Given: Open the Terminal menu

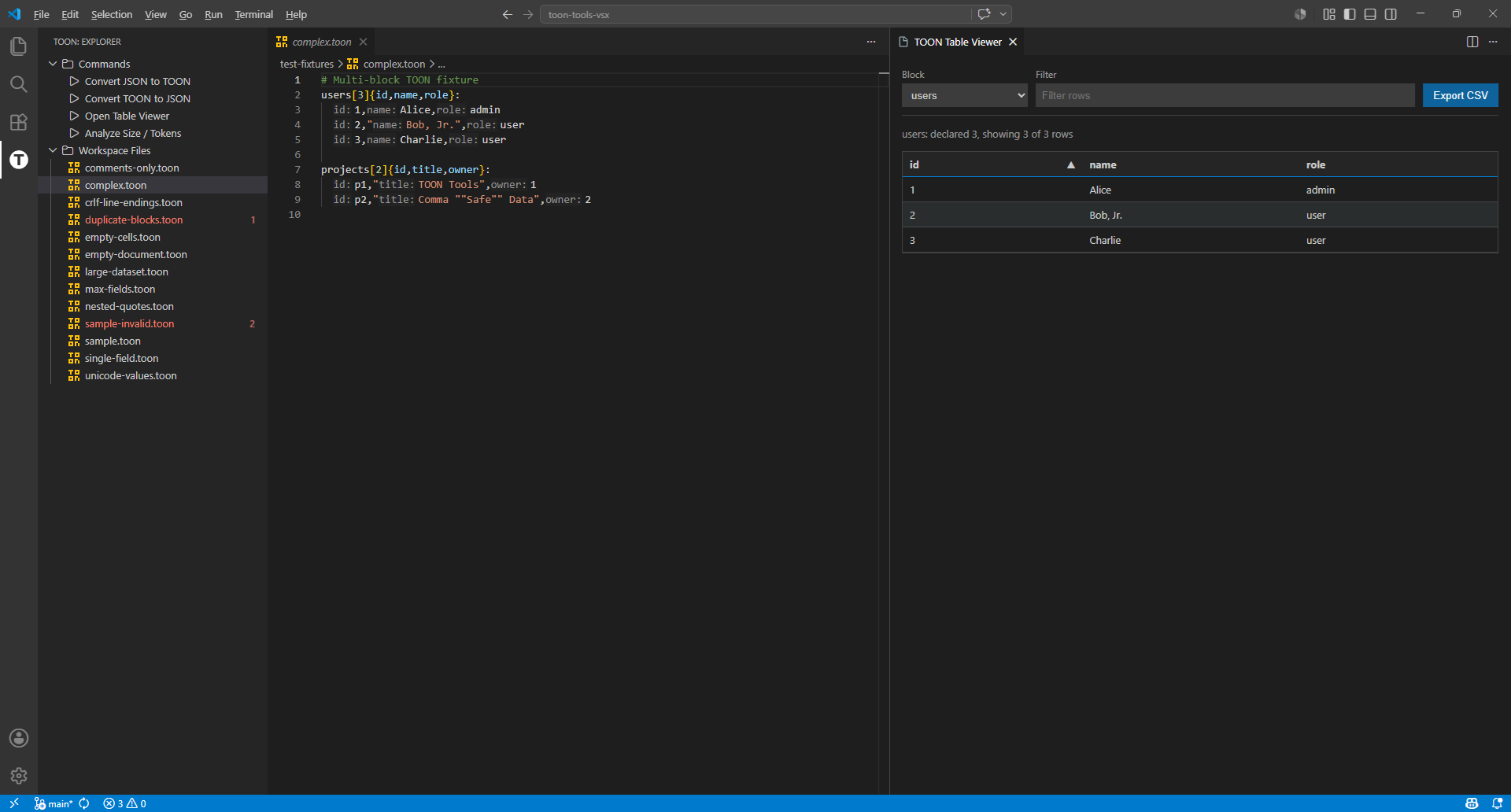Looking at the screenshot, I should [x=253, y=14].
